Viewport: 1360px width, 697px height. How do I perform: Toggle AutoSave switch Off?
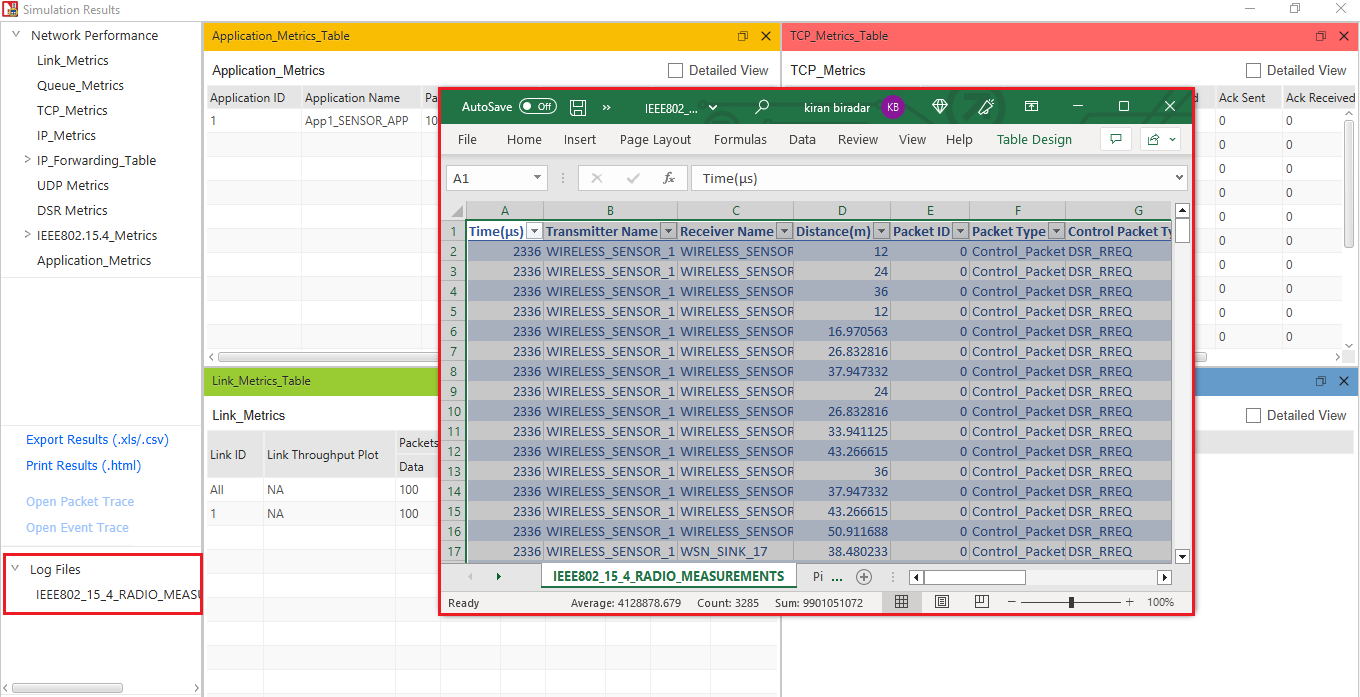coord(538,107)
